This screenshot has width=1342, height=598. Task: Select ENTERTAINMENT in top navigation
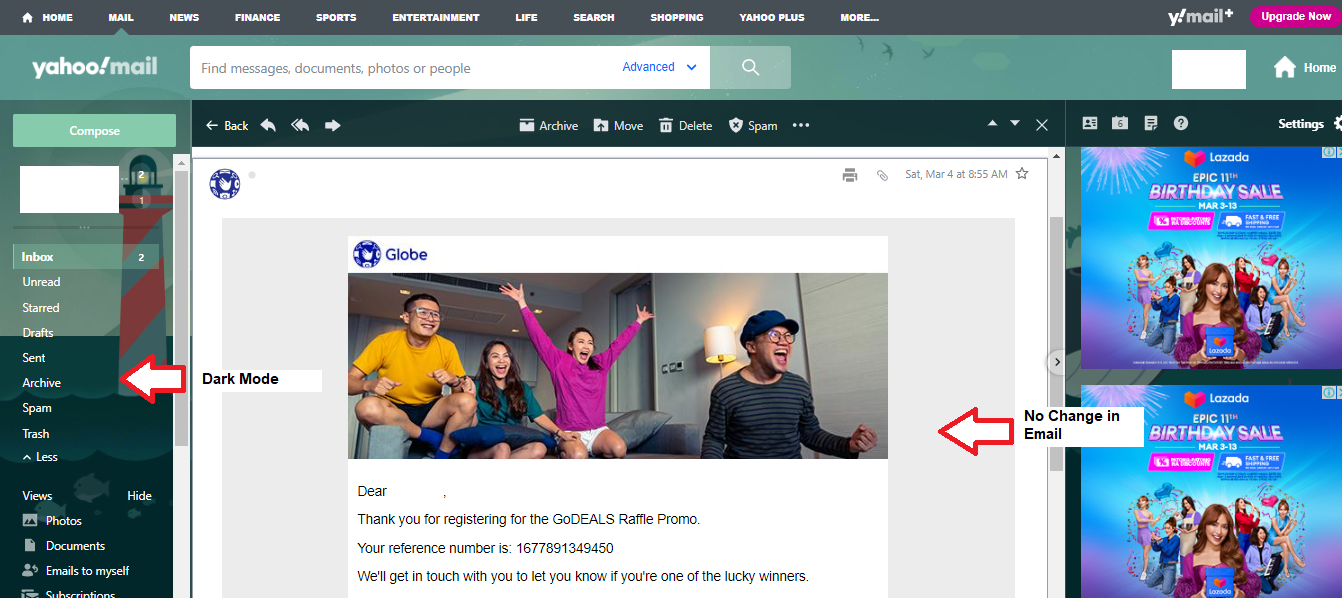tap(436, 17)
